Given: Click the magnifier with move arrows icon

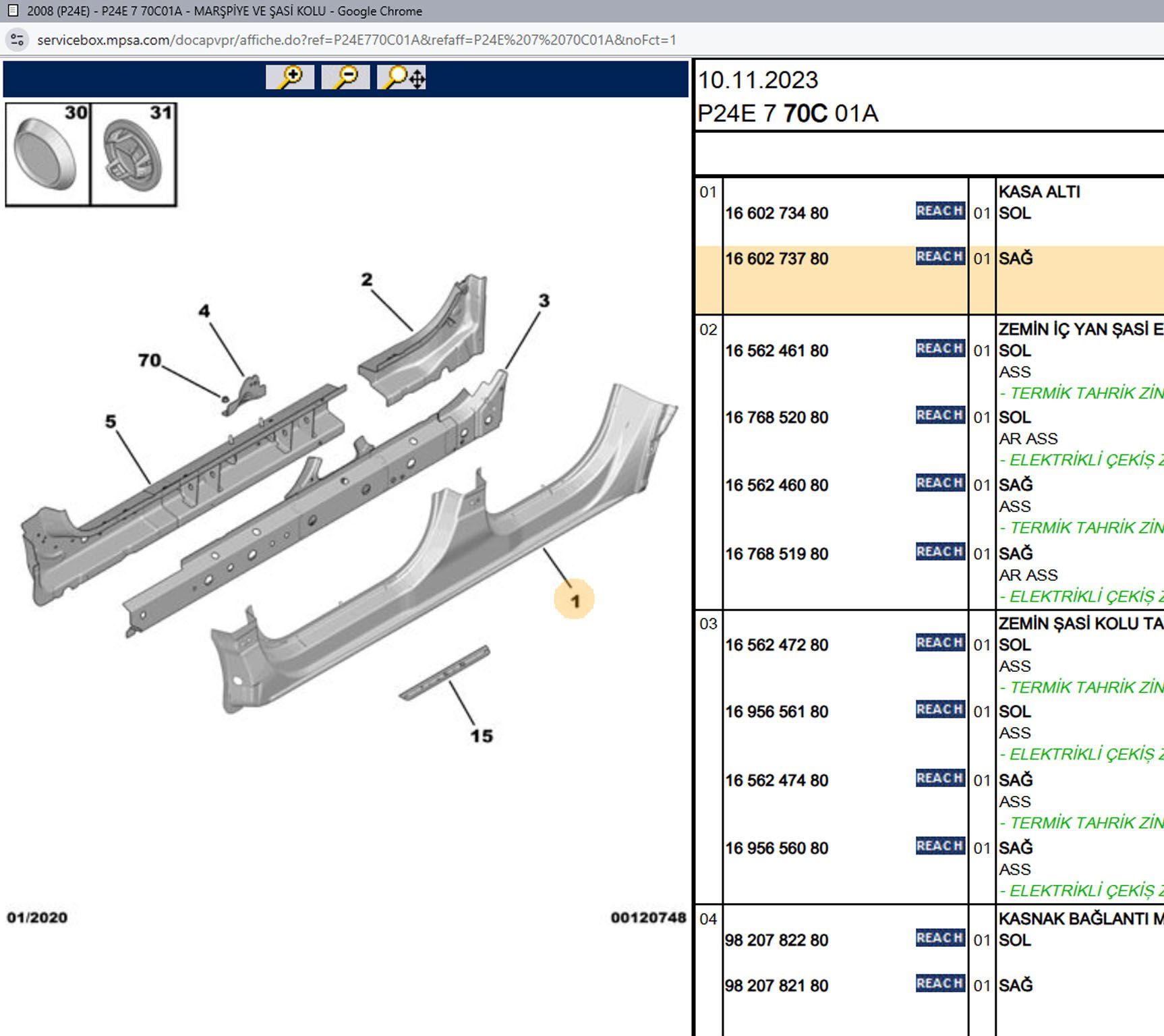Looking at the screenshot, I should coord(402,78).
